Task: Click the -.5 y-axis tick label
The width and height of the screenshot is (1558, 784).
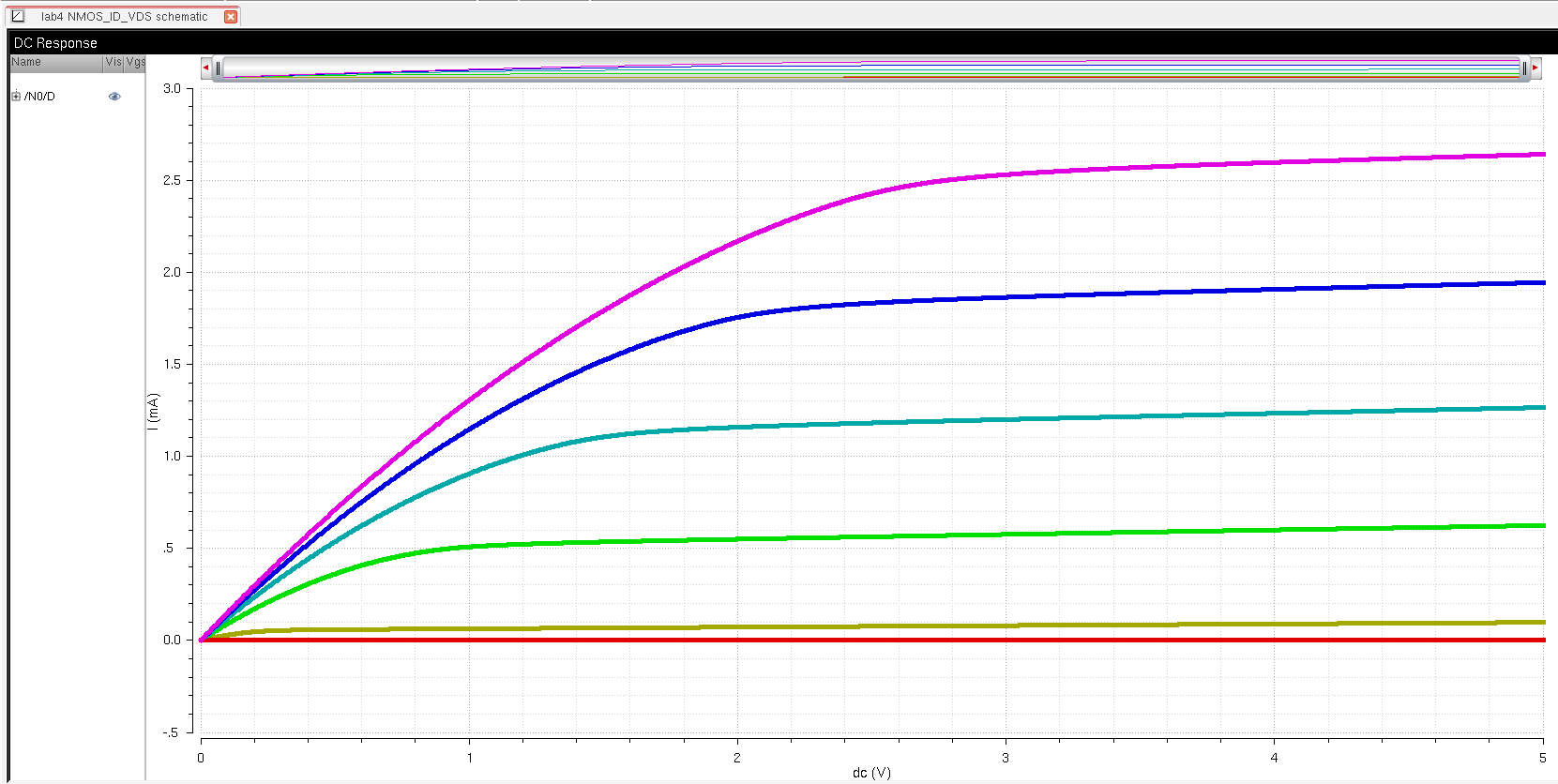Action: pos(170,732)
